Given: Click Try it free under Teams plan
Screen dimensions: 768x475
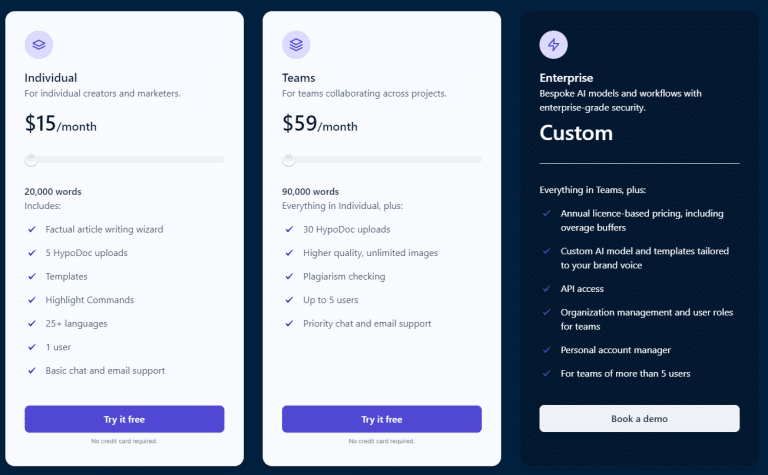Looking at the screenshot, I should [x=382, y=419].
